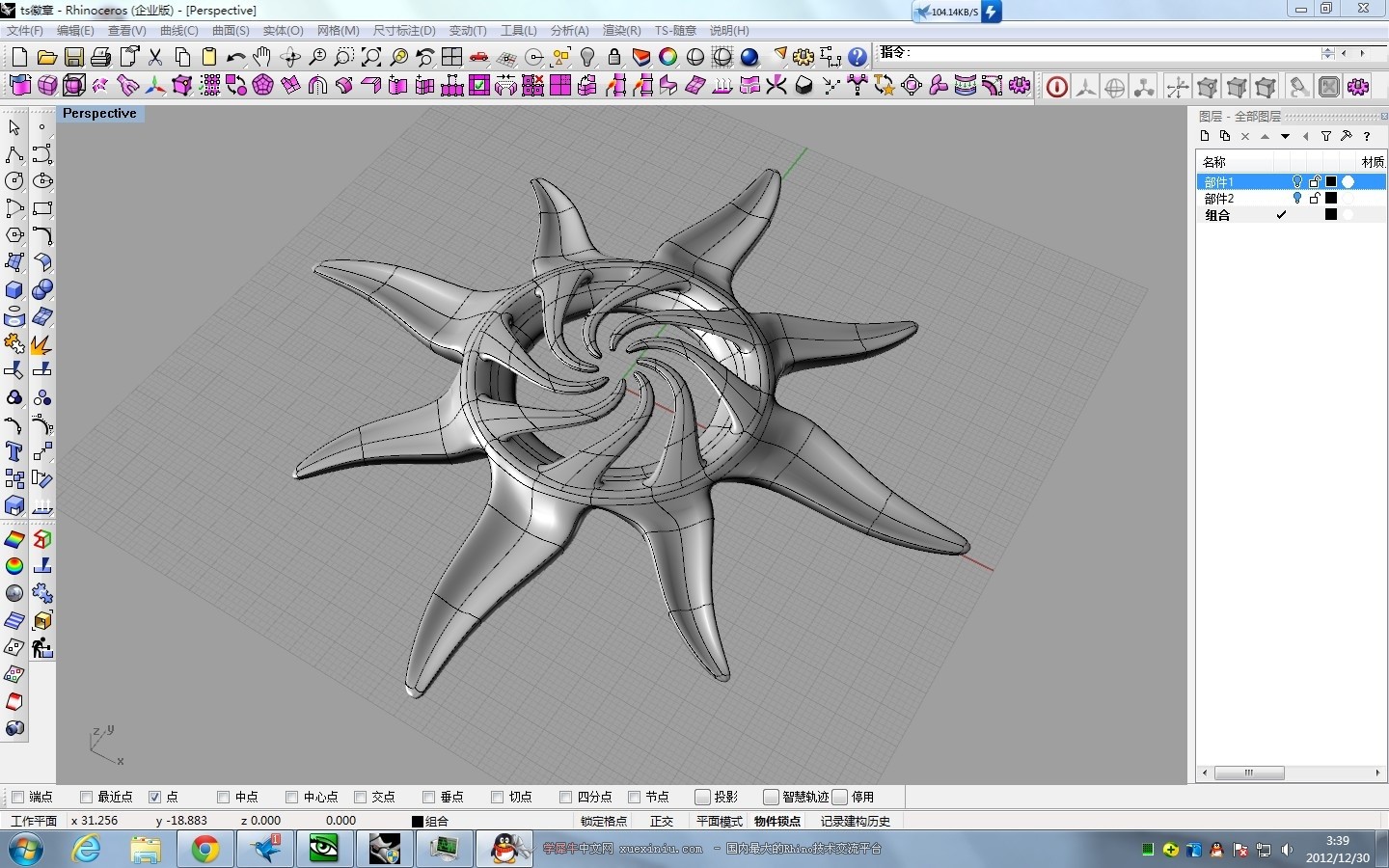
Task: Click the command line history dropdown arrows
Action: [1328, 53]
